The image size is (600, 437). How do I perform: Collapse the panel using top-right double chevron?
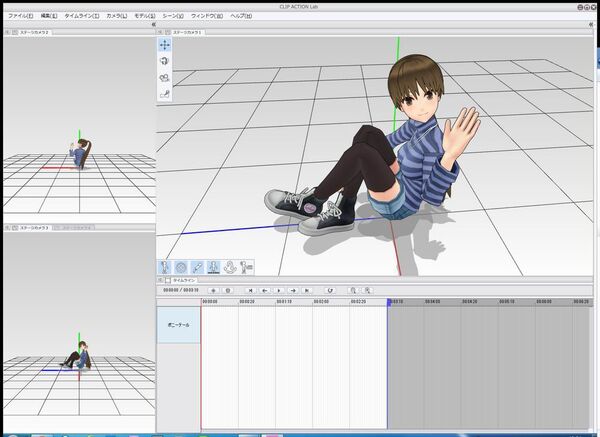pyautogui.click(x=593, y=24)
